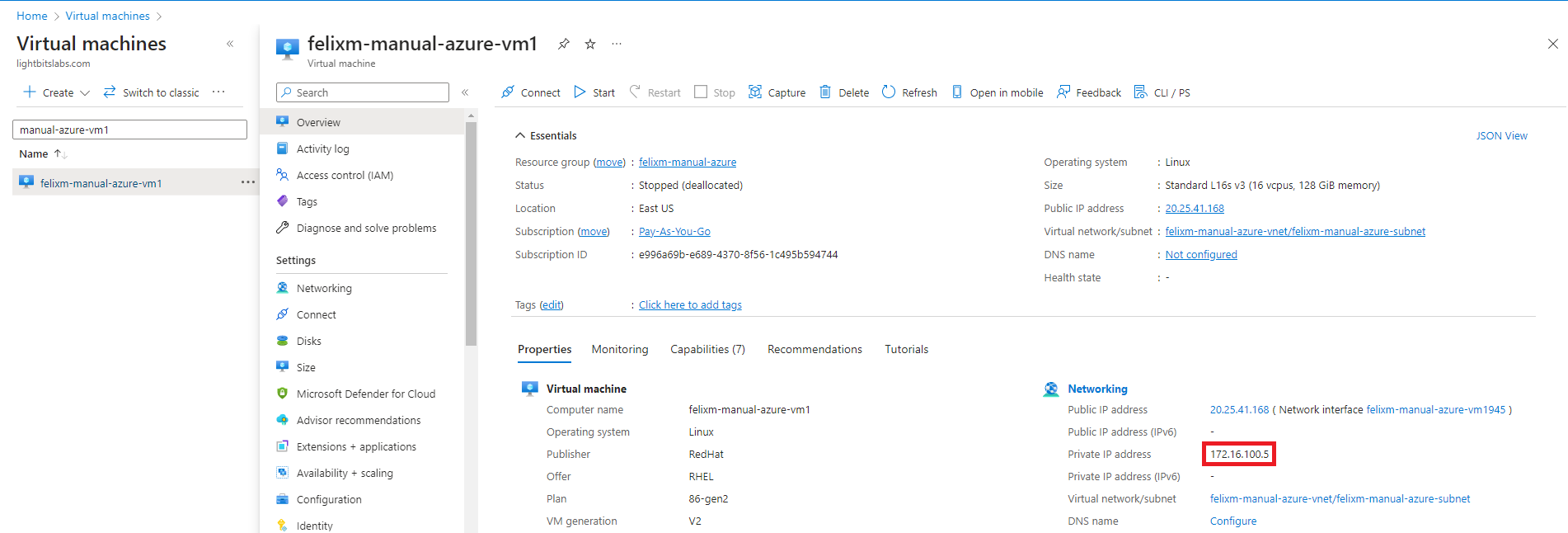
Task: Click move link next to Subscription
Action: coord(594,231)
